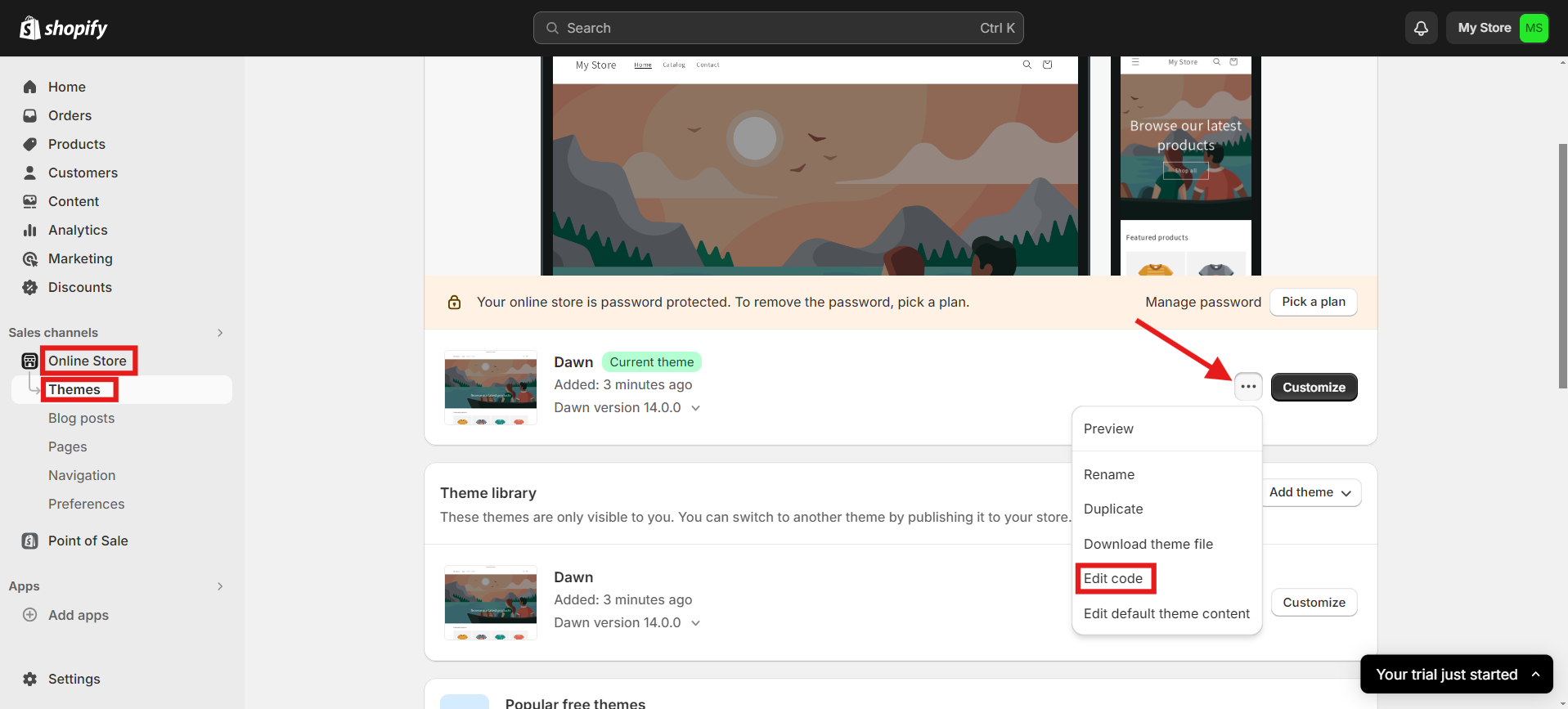Click the three-dot menu beside Customize

pyautogui.click(x=1248, y=387)
